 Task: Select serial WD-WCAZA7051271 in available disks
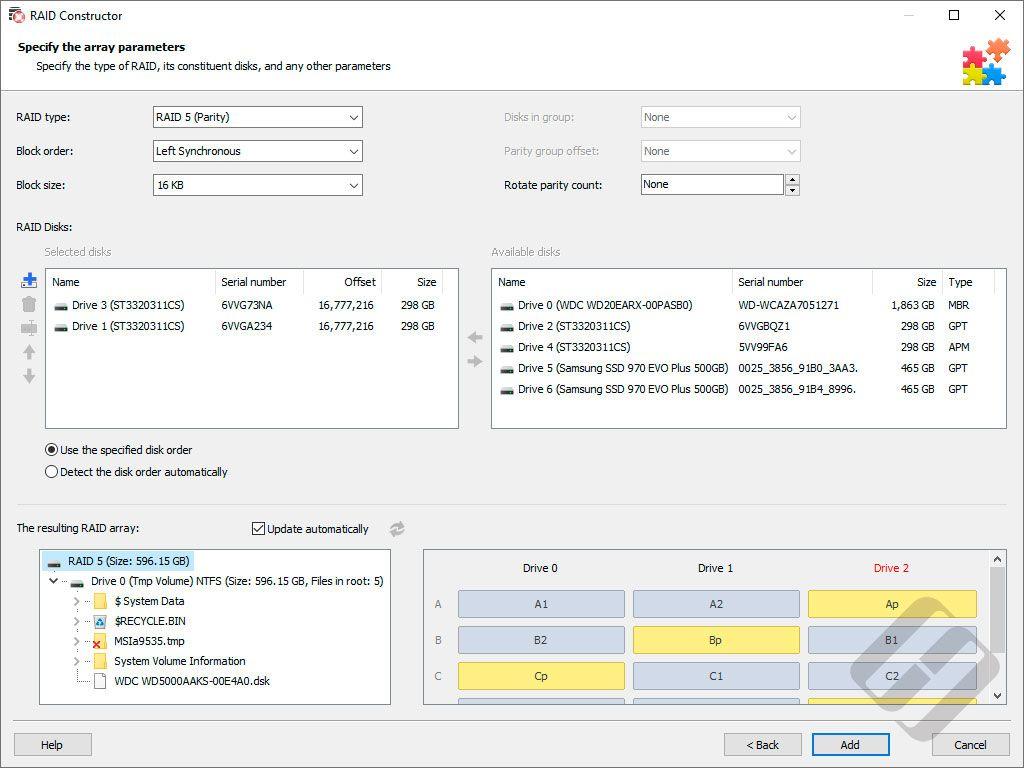coord(788,305)
